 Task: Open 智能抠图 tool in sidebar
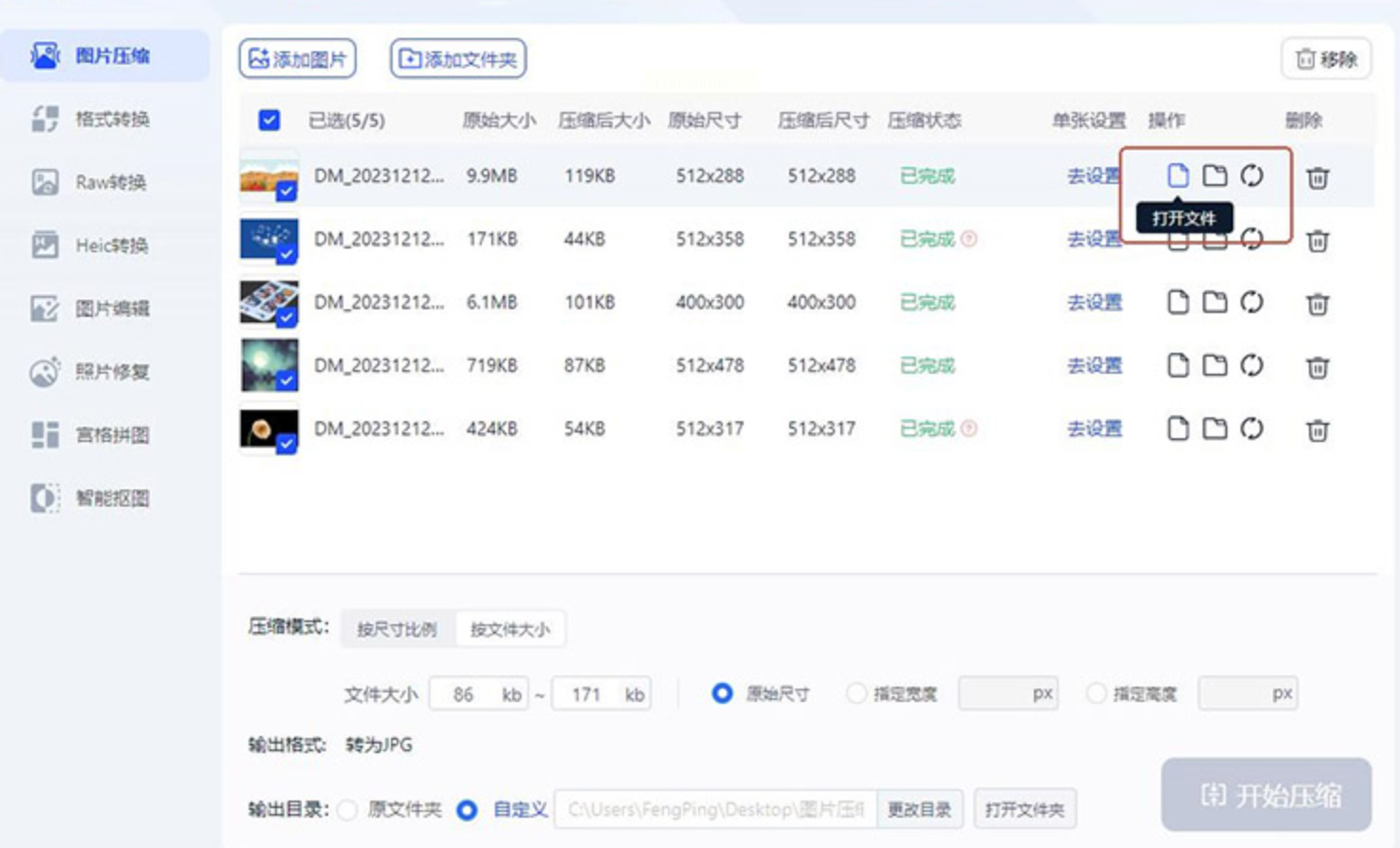[x=112, y=498]
